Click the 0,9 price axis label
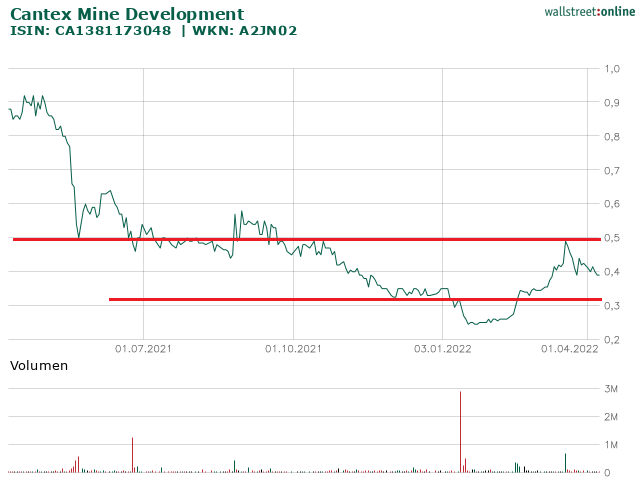This screenshot has height=480, width=644. coord(612,103)
